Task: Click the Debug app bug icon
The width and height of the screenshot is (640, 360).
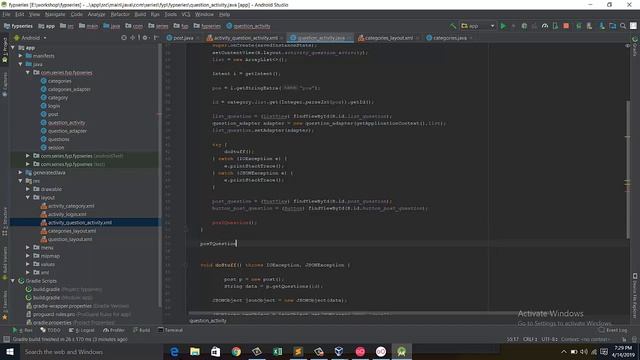Action: tap(524, 26)
